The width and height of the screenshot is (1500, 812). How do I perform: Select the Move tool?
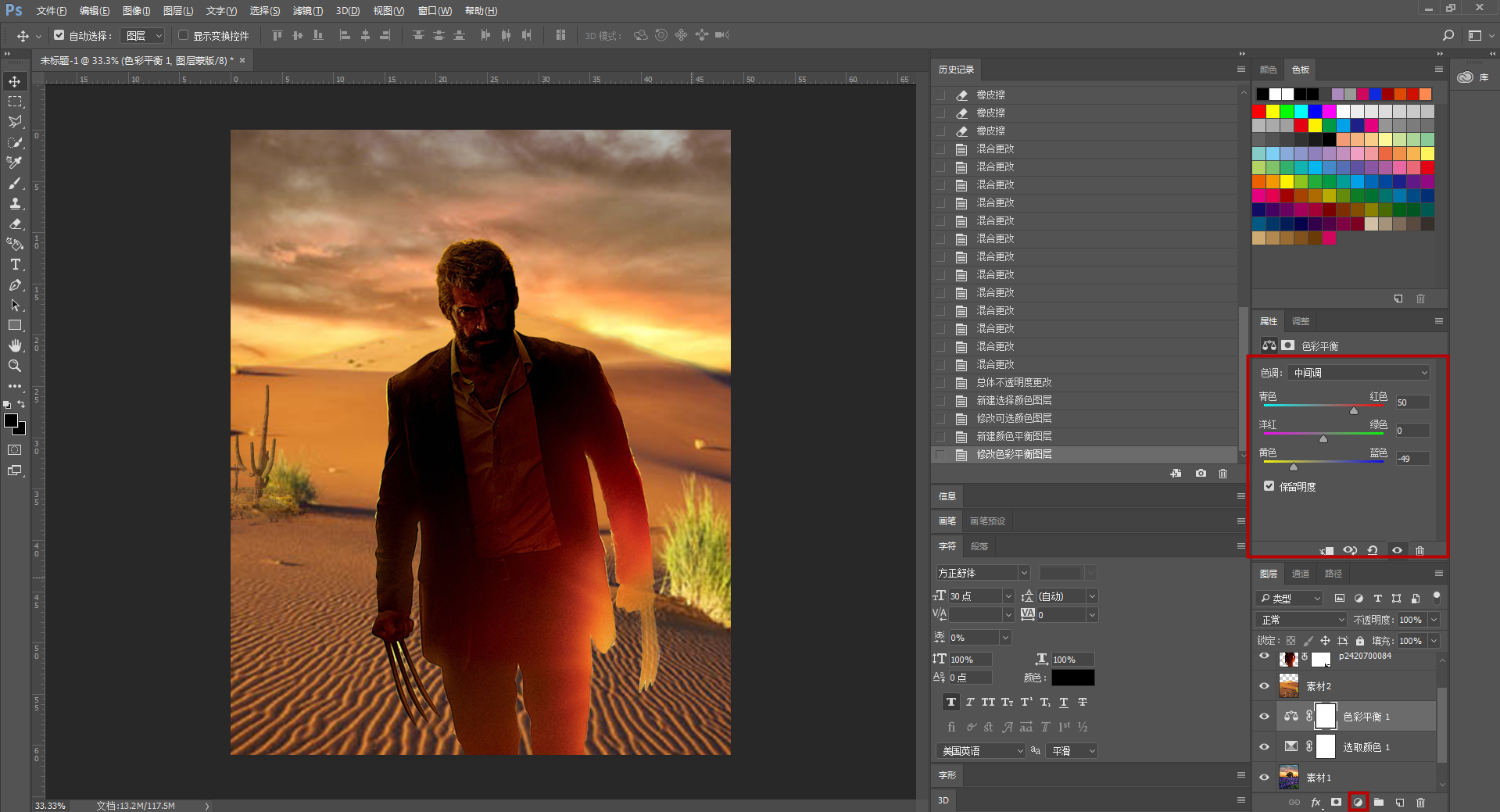pos(15,81)
